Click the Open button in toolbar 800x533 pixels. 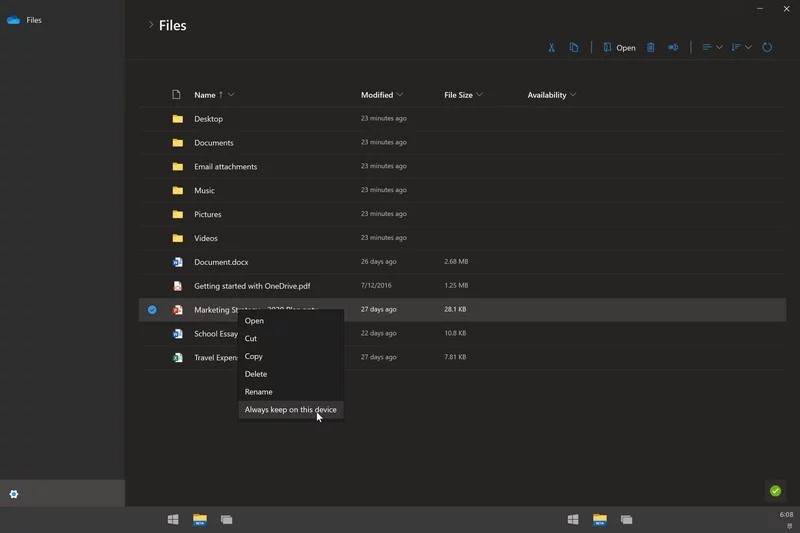(x=619, y=47)
